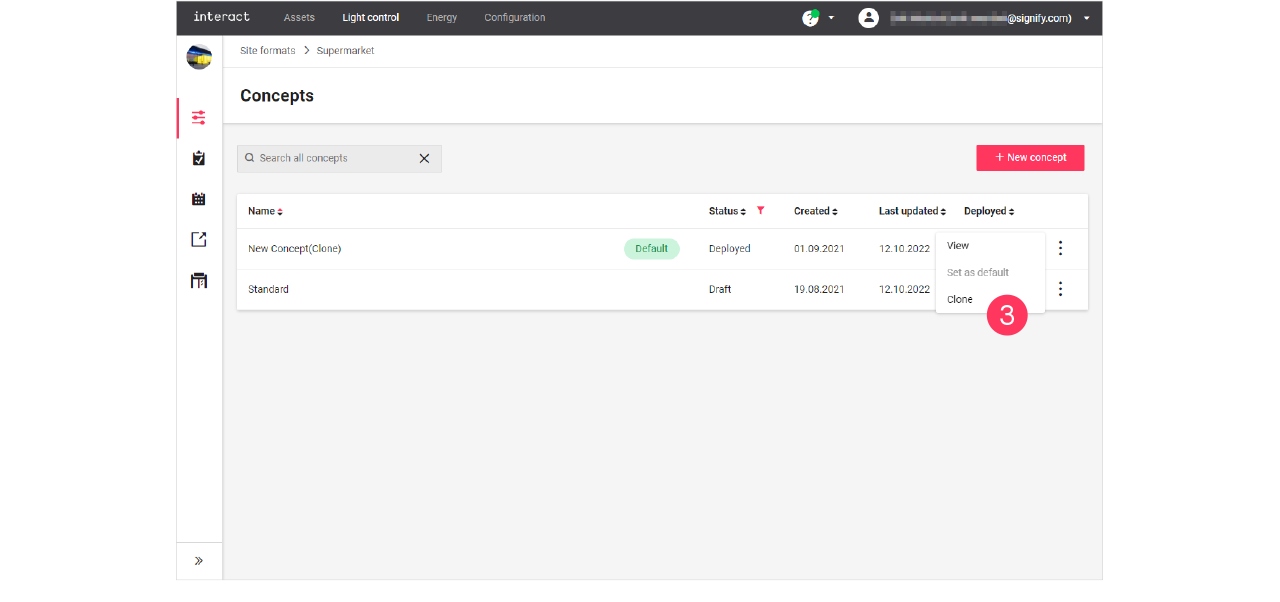Click the New concept button
The height and width of the screenshot is (602, 1280).
pyautogui.click(x=1030, y=158)
